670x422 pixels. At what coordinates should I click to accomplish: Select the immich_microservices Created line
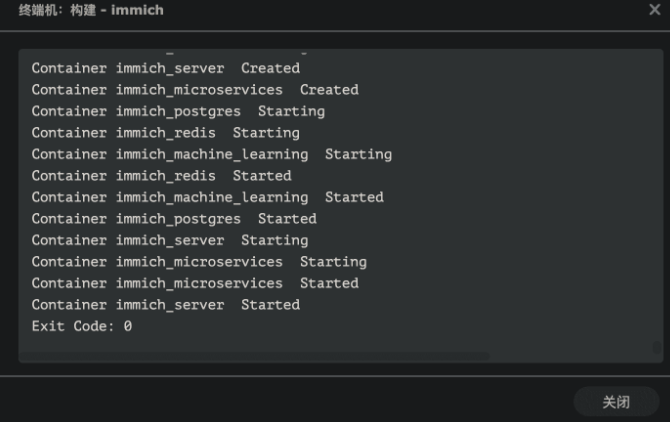[194, 90]
